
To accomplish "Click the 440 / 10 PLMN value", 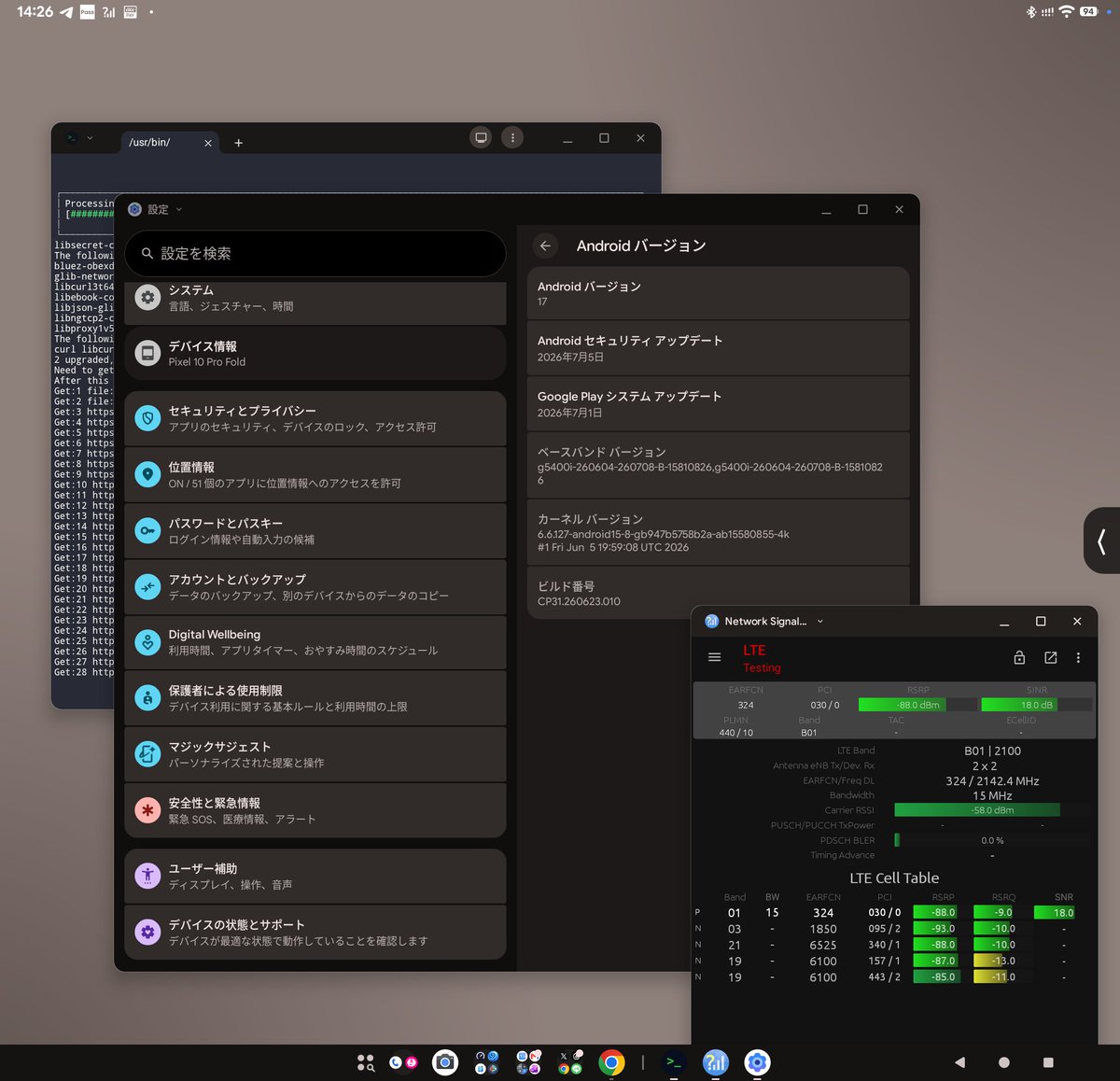I will 735,733.
